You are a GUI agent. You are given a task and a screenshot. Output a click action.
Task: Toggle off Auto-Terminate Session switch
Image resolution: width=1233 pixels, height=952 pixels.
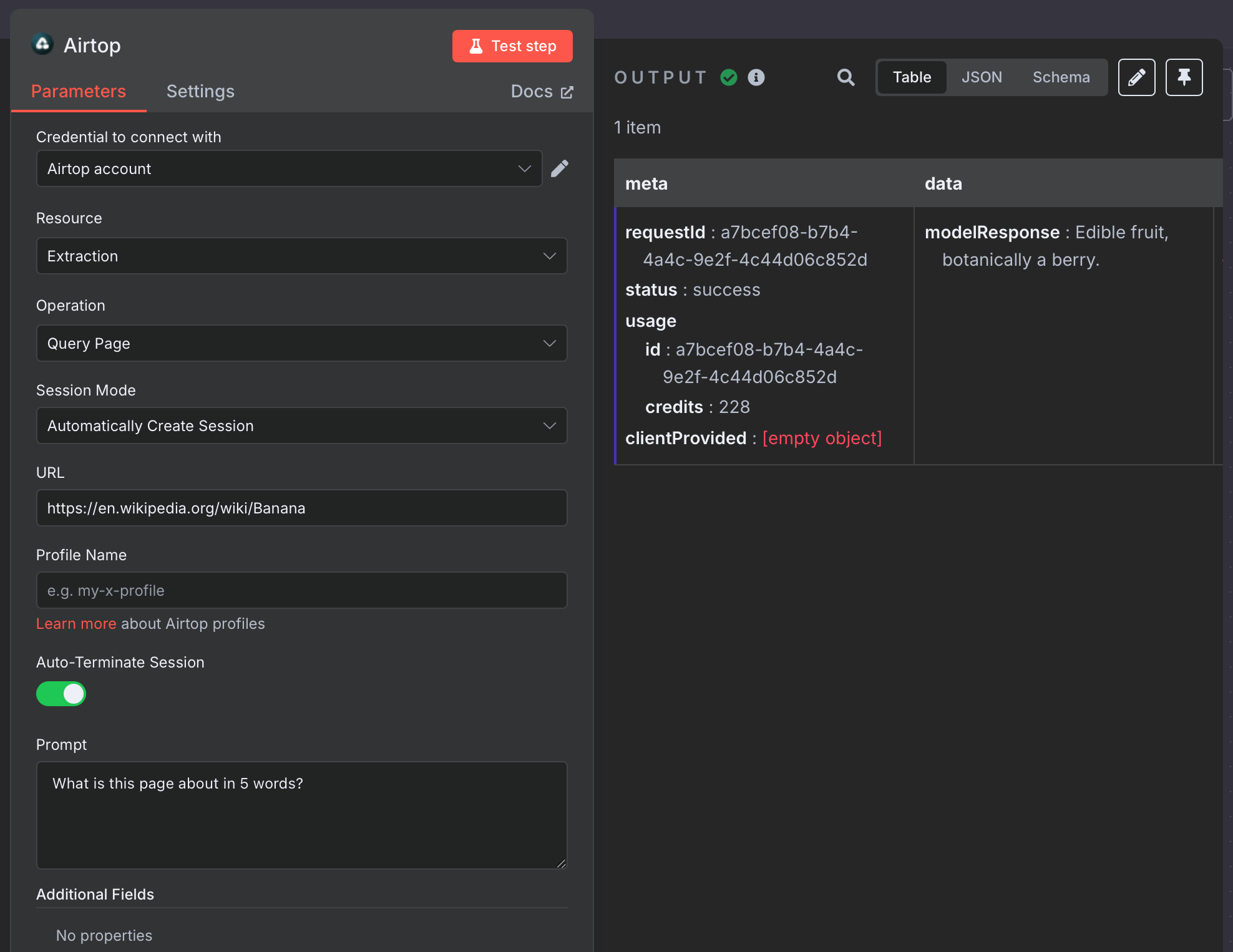(x=61, y=694)
